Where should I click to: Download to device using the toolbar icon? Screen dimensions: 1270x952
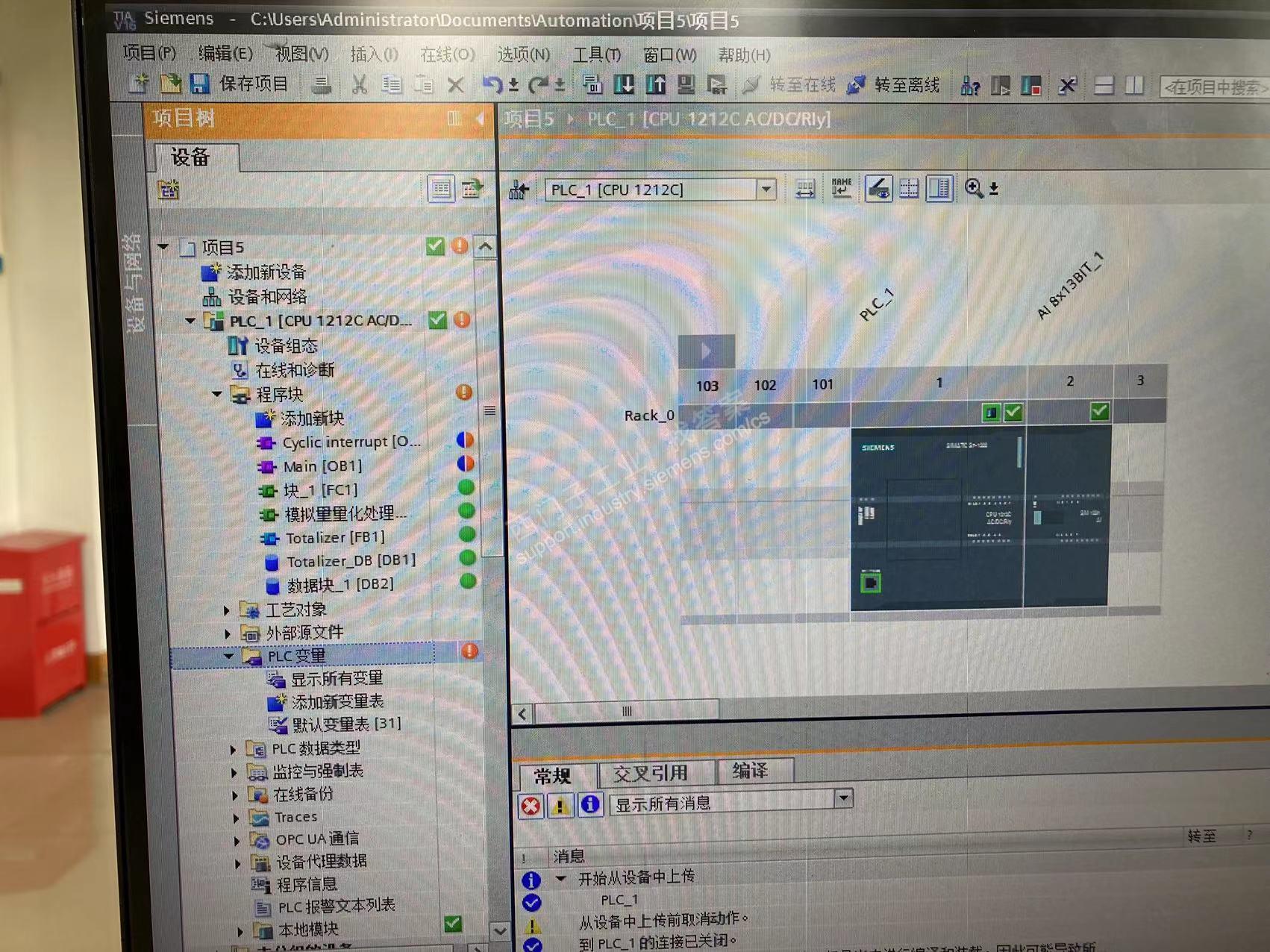624,85
